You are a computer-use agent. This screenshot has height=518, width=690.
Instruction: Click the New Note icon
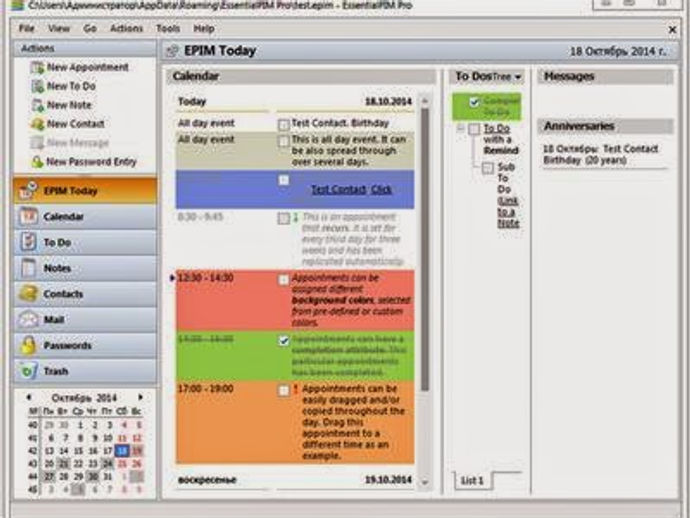37,105
